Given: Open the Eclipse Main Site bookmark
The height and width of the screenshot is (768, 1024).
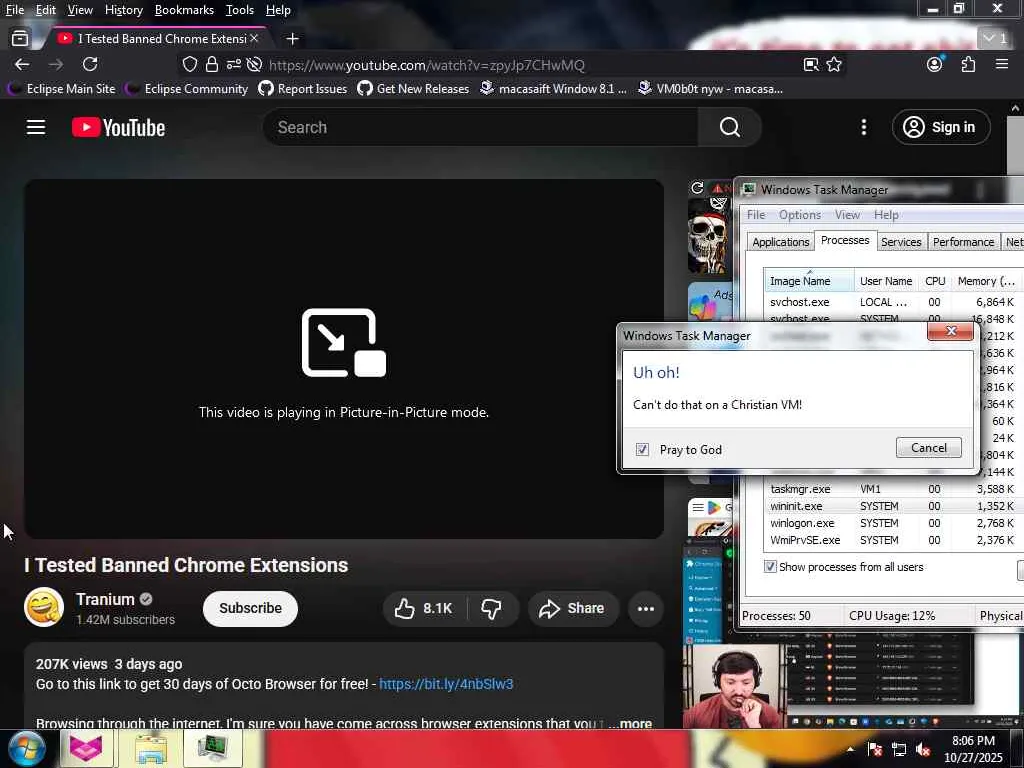Looking at the screenshot, I should point(62,88).
